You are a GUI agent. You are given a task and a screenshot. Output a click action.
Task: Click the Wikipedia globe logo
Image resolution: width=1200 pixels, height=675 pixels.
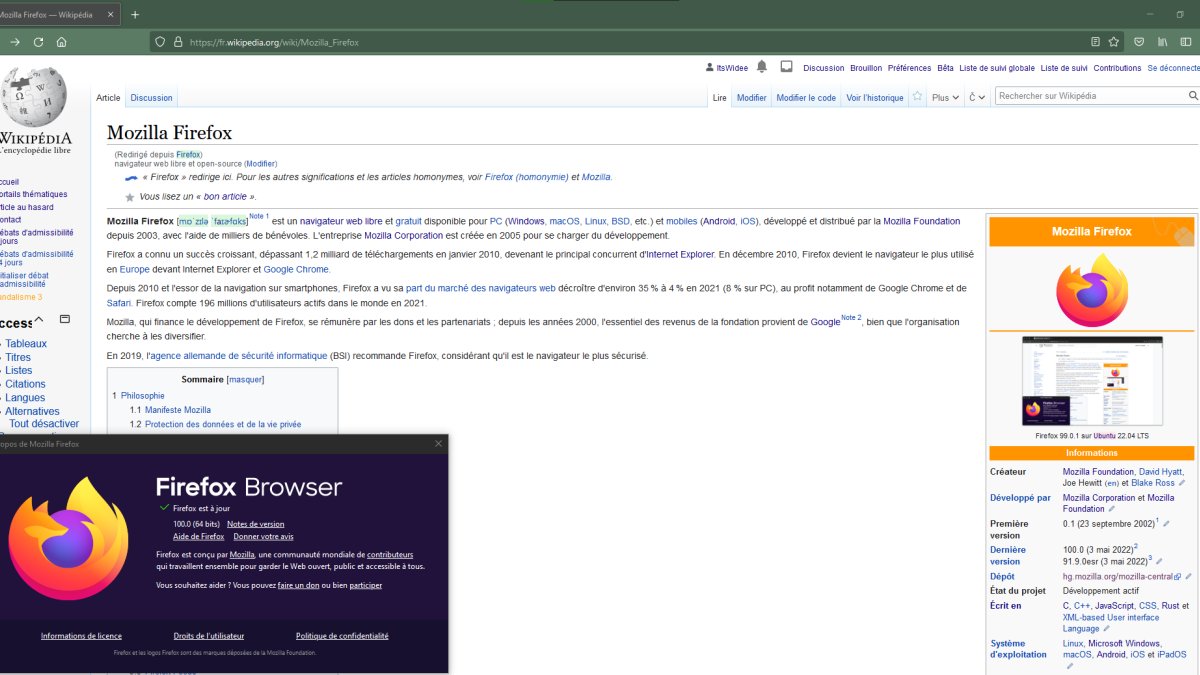tap(35, 95)
